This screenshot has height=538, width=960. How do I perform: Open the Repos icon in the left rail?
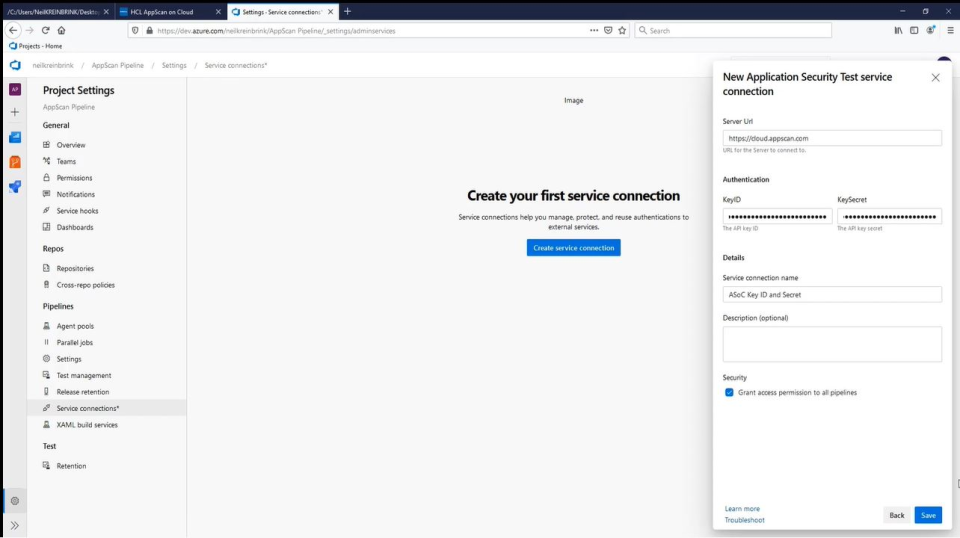click(15, 162)
